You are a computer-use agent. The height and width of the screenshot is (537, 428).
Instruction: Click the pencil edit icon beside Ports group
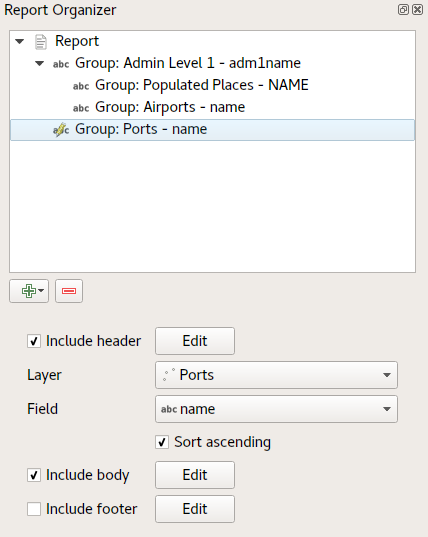pyautogui.click(x=61, y=130)
